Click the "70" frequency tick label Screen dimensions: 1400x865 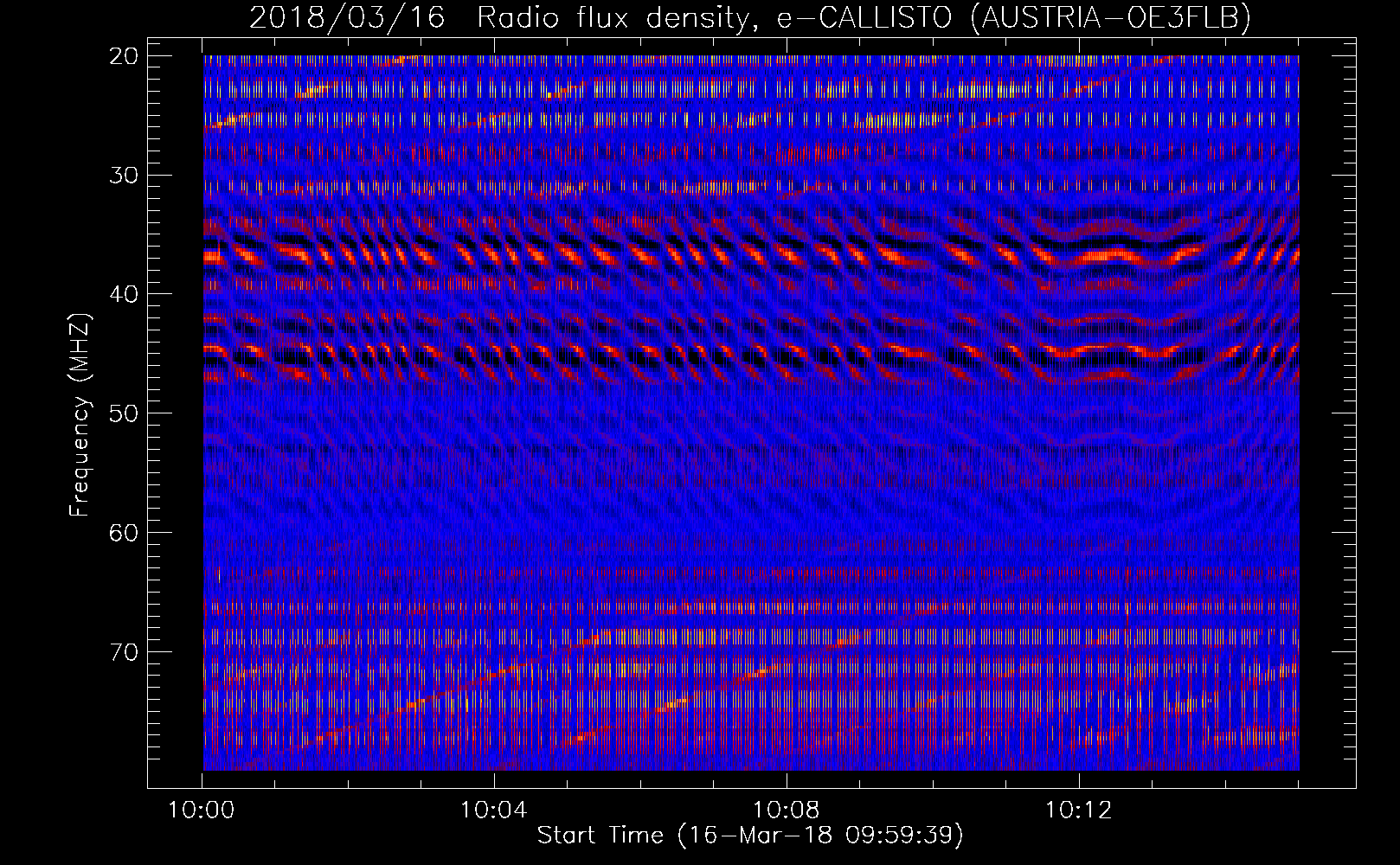[125, 652]
